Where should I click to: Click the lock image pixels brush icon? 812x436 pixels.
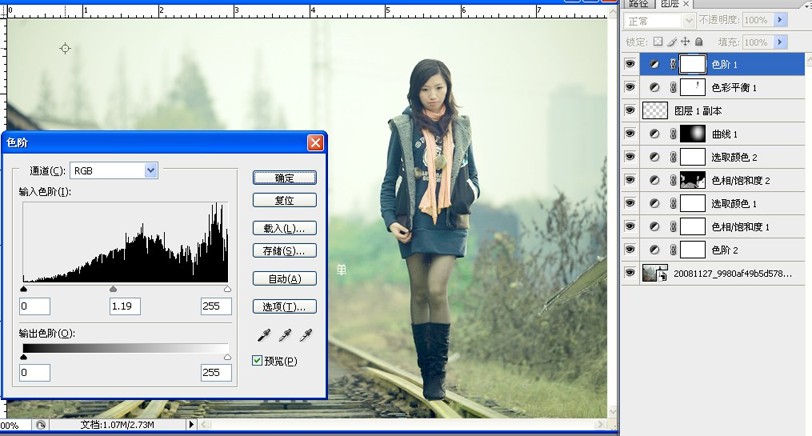coord(672,41)
